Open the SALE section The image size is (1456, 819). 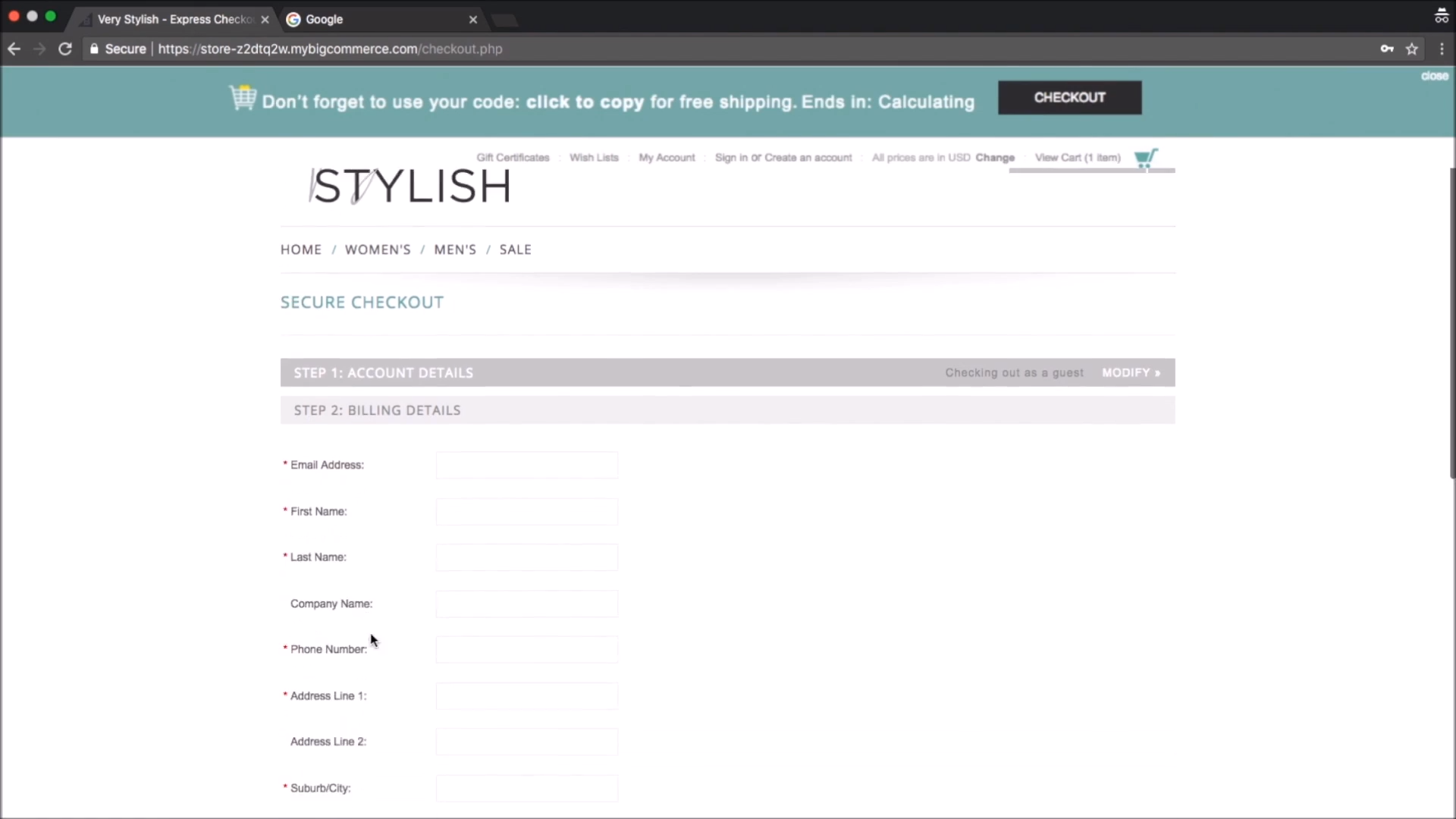click(x=515, y=249)
